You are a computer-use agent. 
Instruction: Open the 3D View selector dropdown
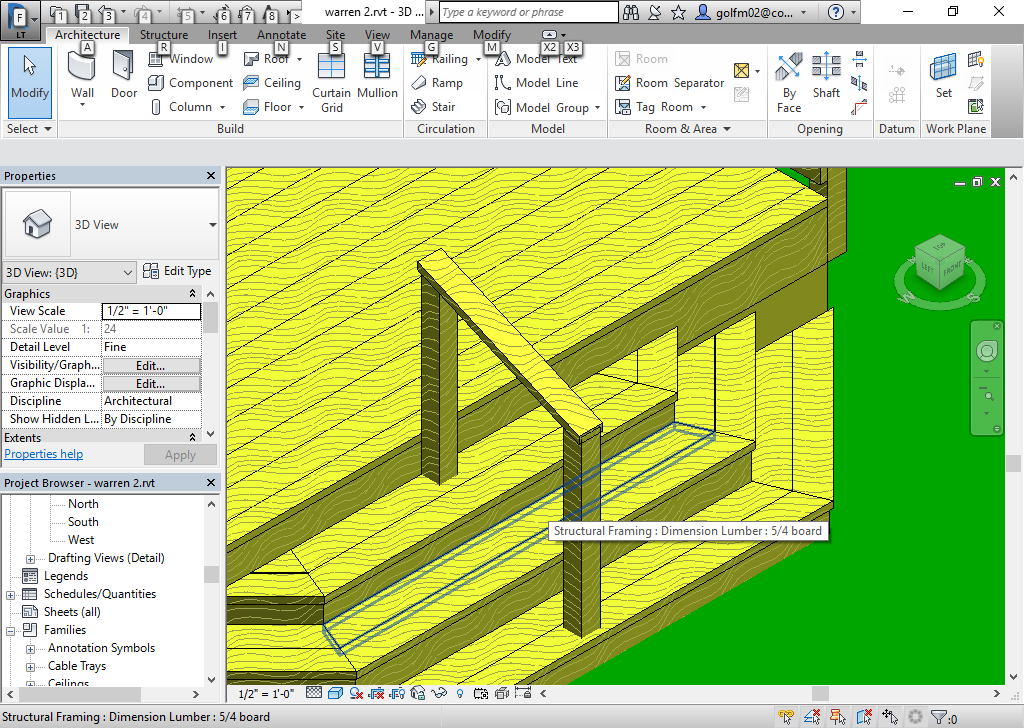coord(127,272)
